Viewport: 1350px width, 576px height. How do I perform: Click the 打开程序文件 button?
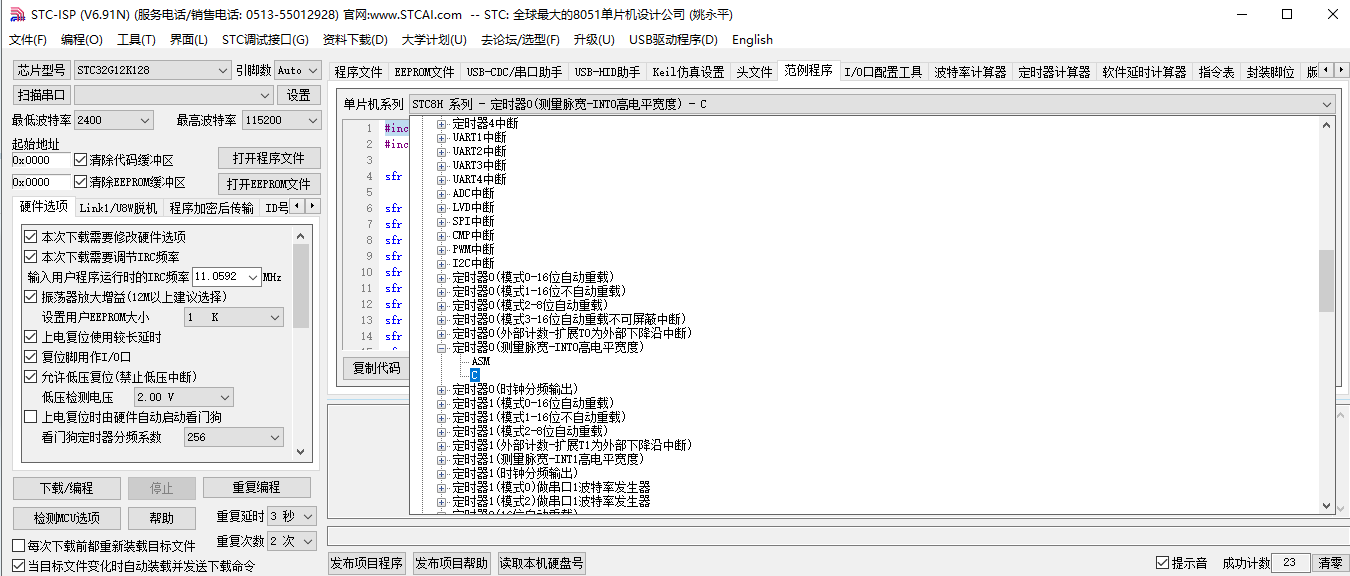[269, 158]
